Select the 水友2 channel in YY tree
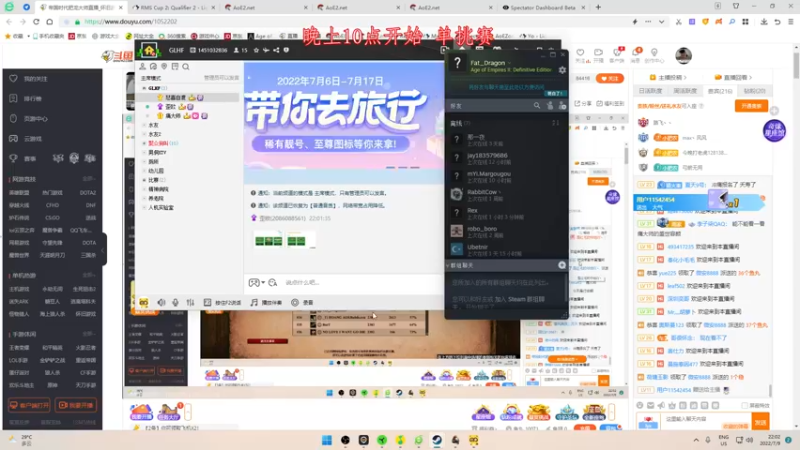This screenshot has width=800, height=450. coord(155,134)
